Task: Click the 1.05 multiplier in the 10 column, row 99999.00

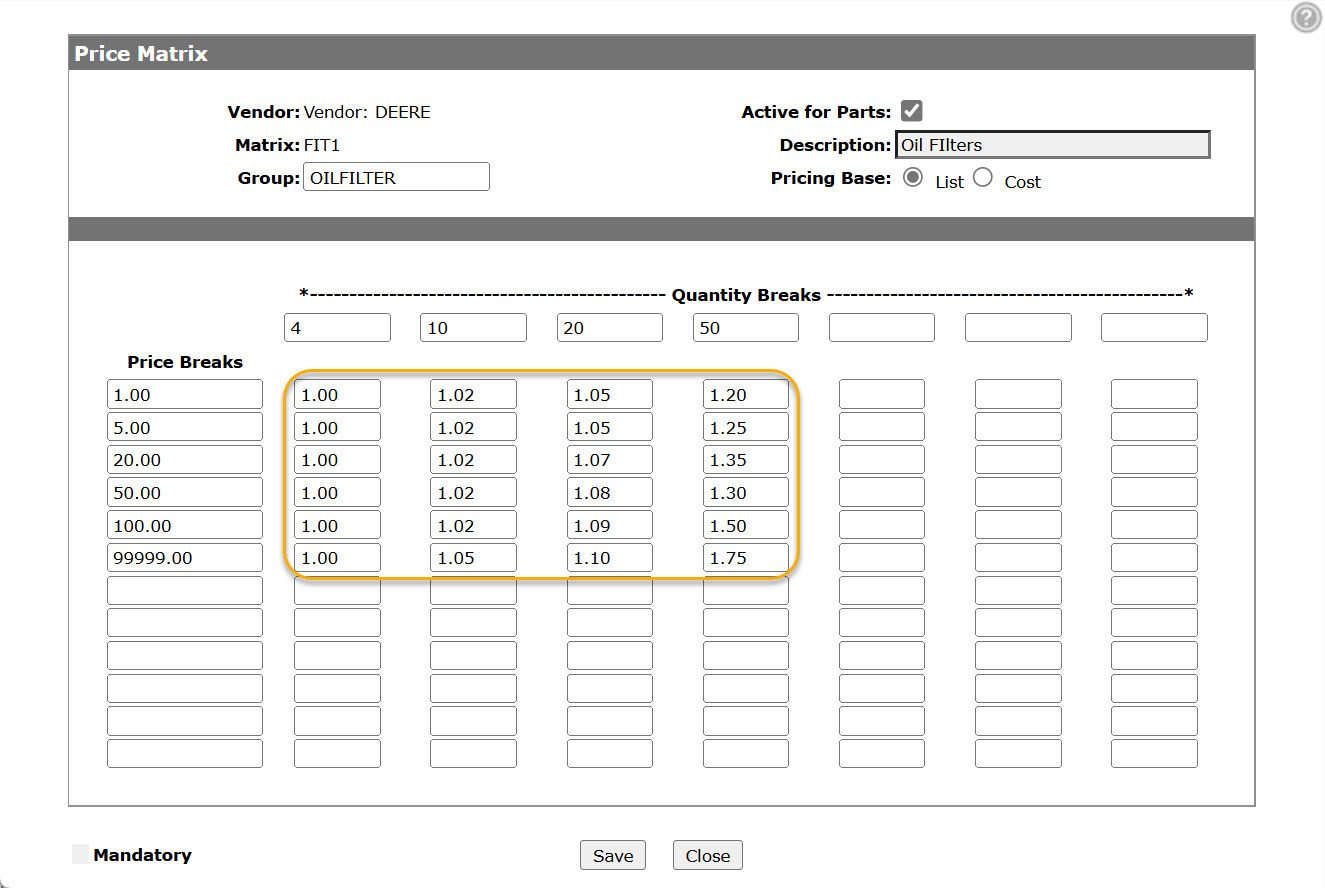Action: pos(474,558)
